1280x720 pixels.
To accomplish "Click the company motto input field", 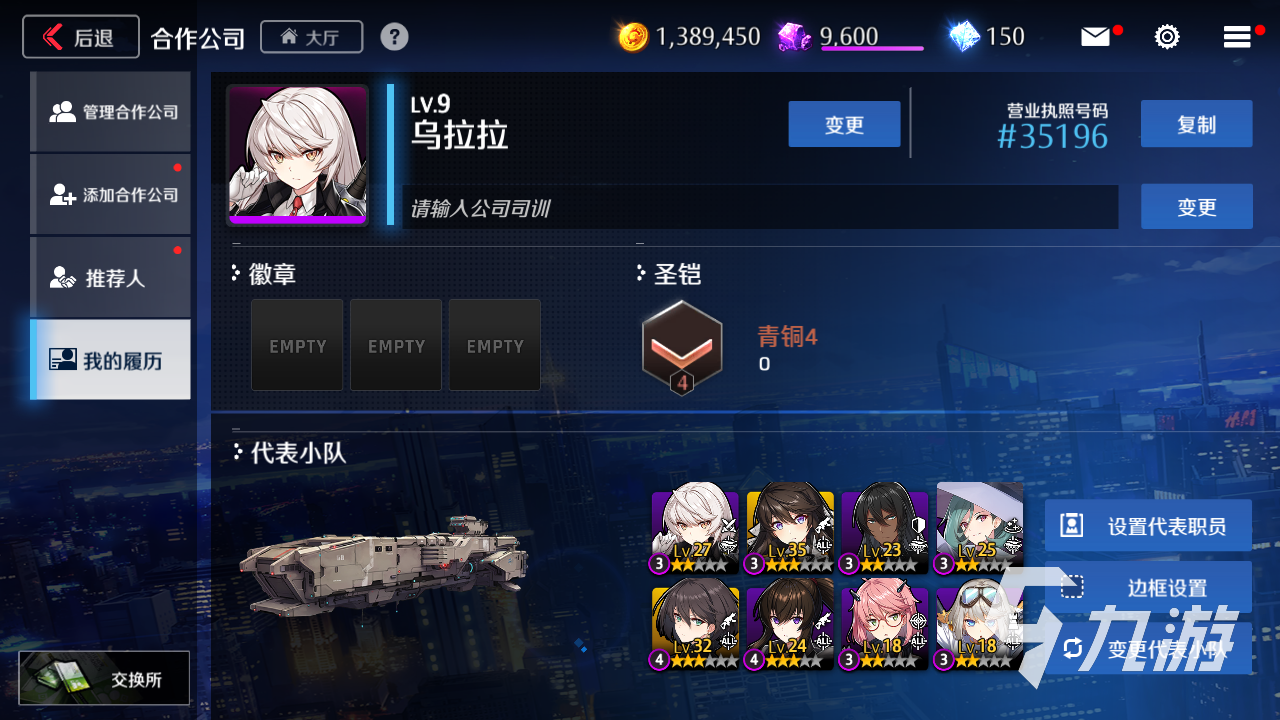I will click(760, 207).
